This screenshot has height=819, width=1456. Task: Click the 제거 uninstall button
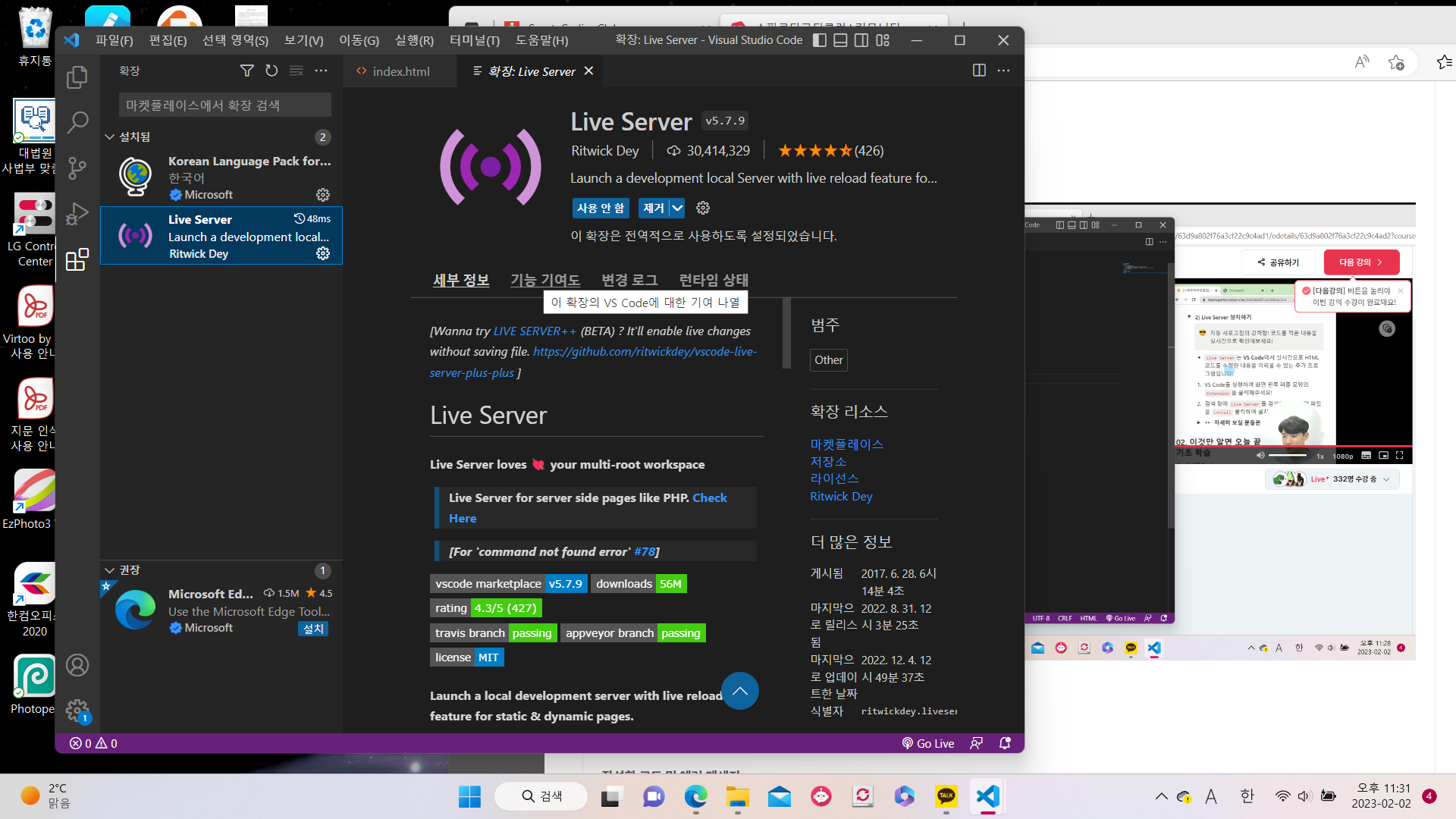click(654, 208)
